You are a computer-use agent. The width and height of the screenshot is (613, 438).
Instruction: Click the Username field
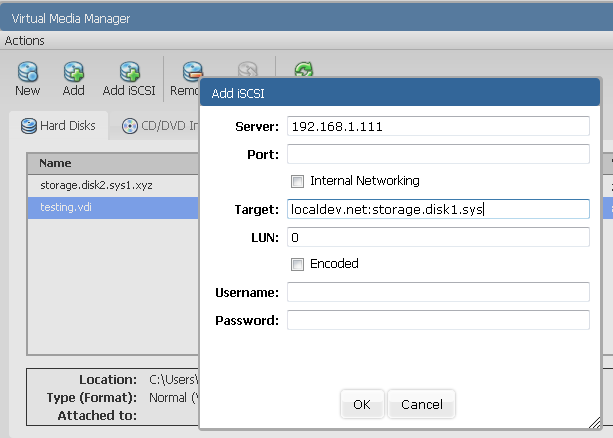[438, 292]
